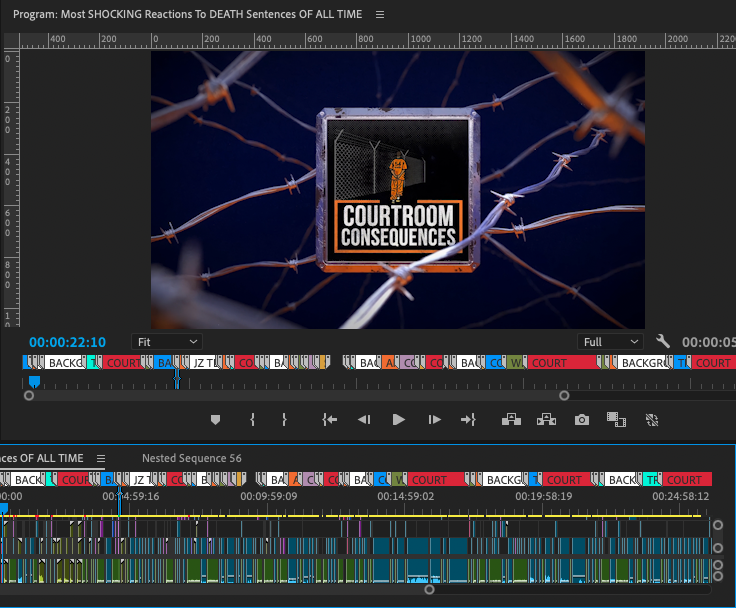The height and width of the screenshot is (608, 736).
Task: Click the Courtroom Consequences logo in preview
Action: [x=398, y=190]
